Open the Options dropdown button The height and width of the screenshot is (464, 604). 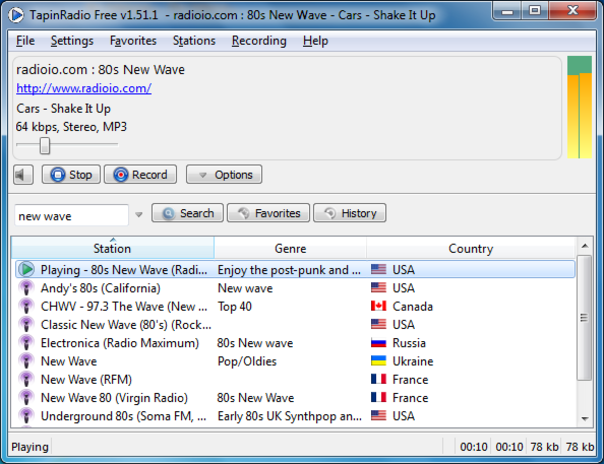click(224, 175)
